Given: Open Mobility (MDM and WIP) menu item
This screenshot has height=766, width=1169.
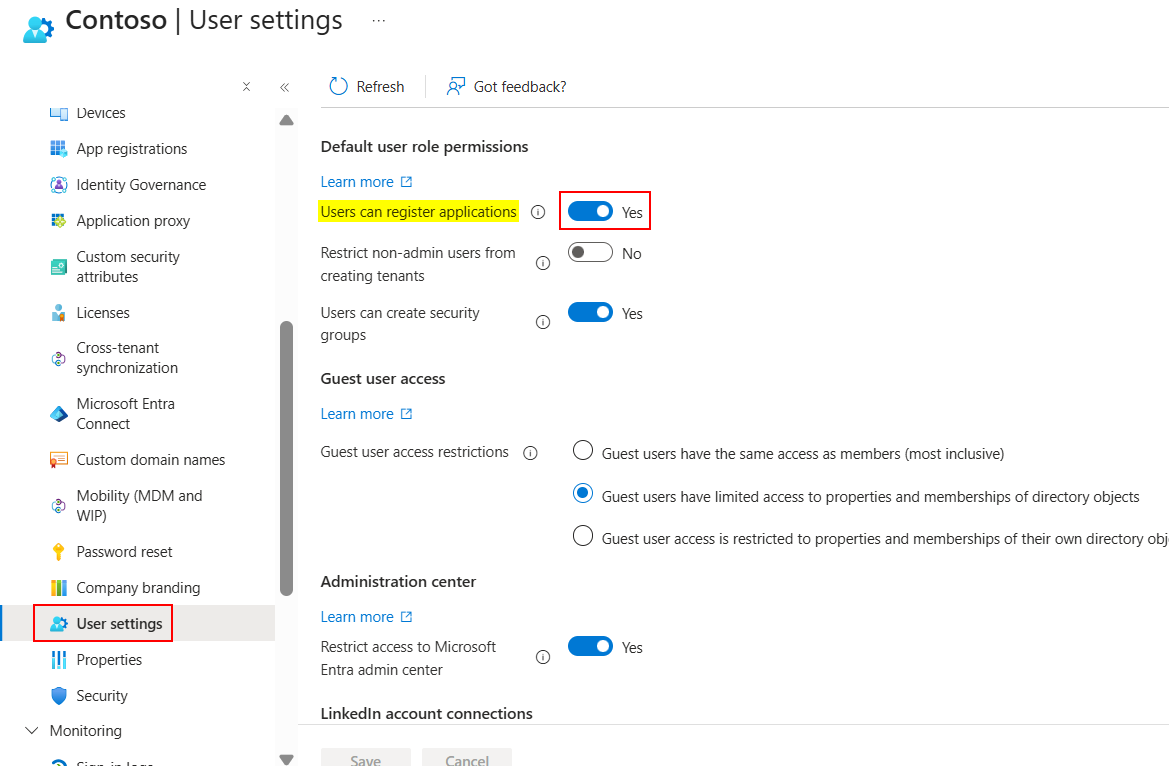Looking at the screenshot, I should (x=137, y=506).
